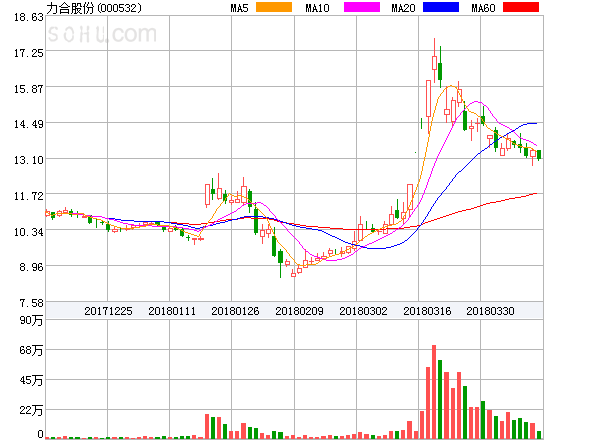This screenshot has height=440, width=600.
Task: Click the red MA60 legend swatch
Action: (x=521, y=7)
